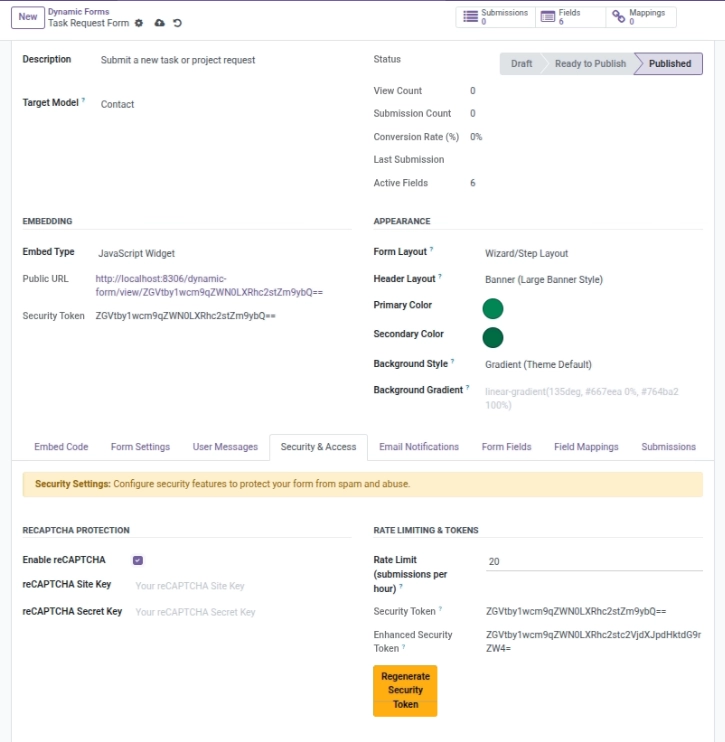Open the Mappings link icon button

click(641, 17)
